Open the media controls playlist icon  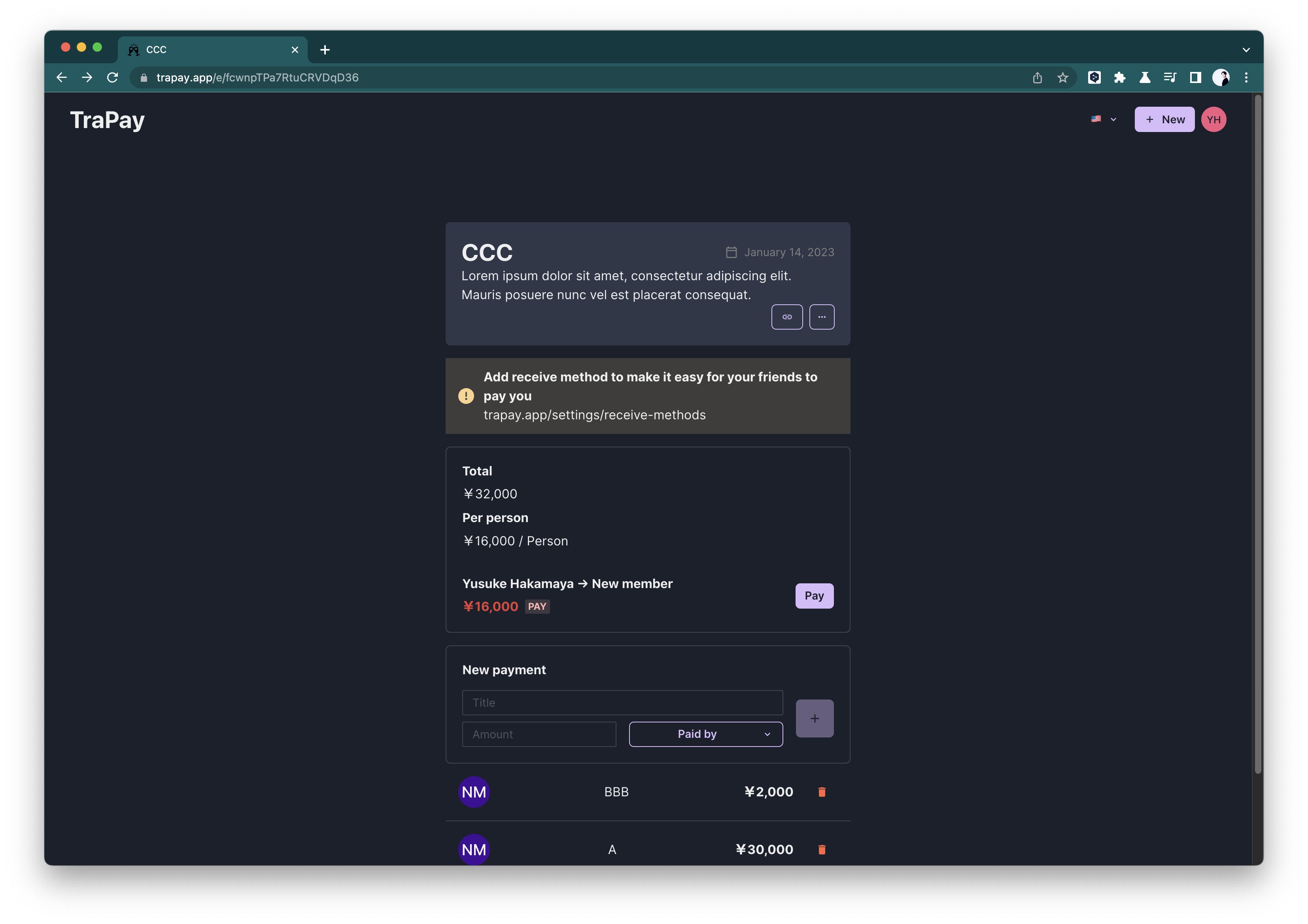coord(1170,77)
